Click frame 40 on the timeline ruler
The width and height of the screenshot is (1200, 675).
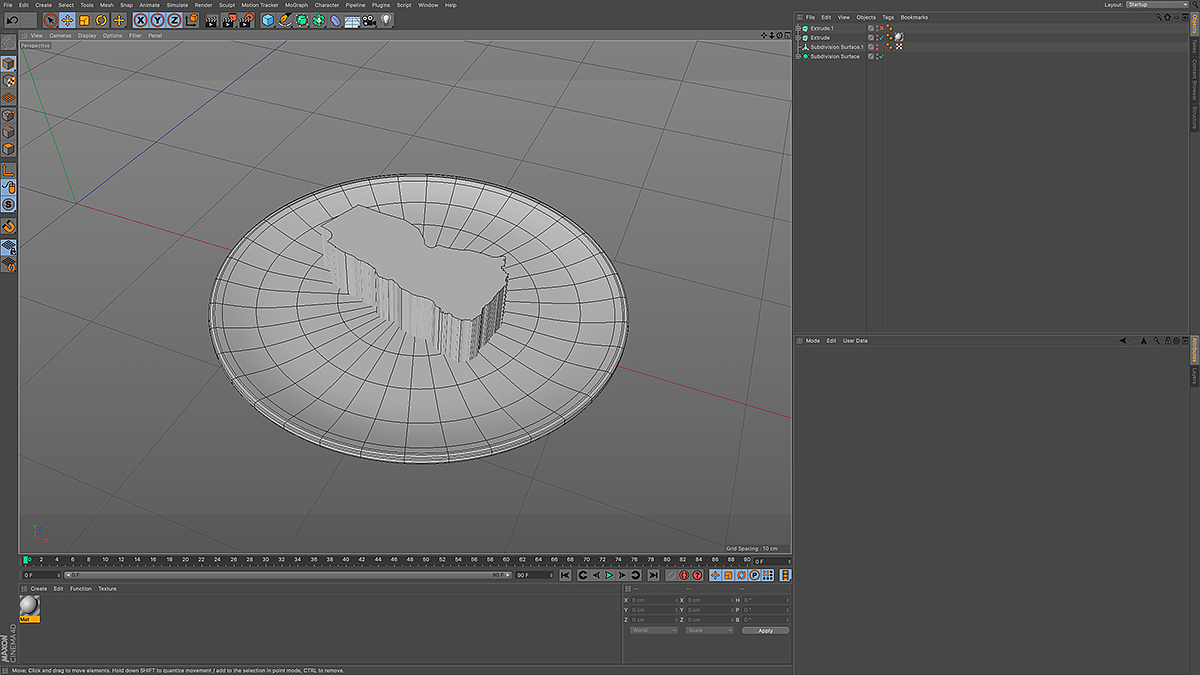tap(345, 560)
